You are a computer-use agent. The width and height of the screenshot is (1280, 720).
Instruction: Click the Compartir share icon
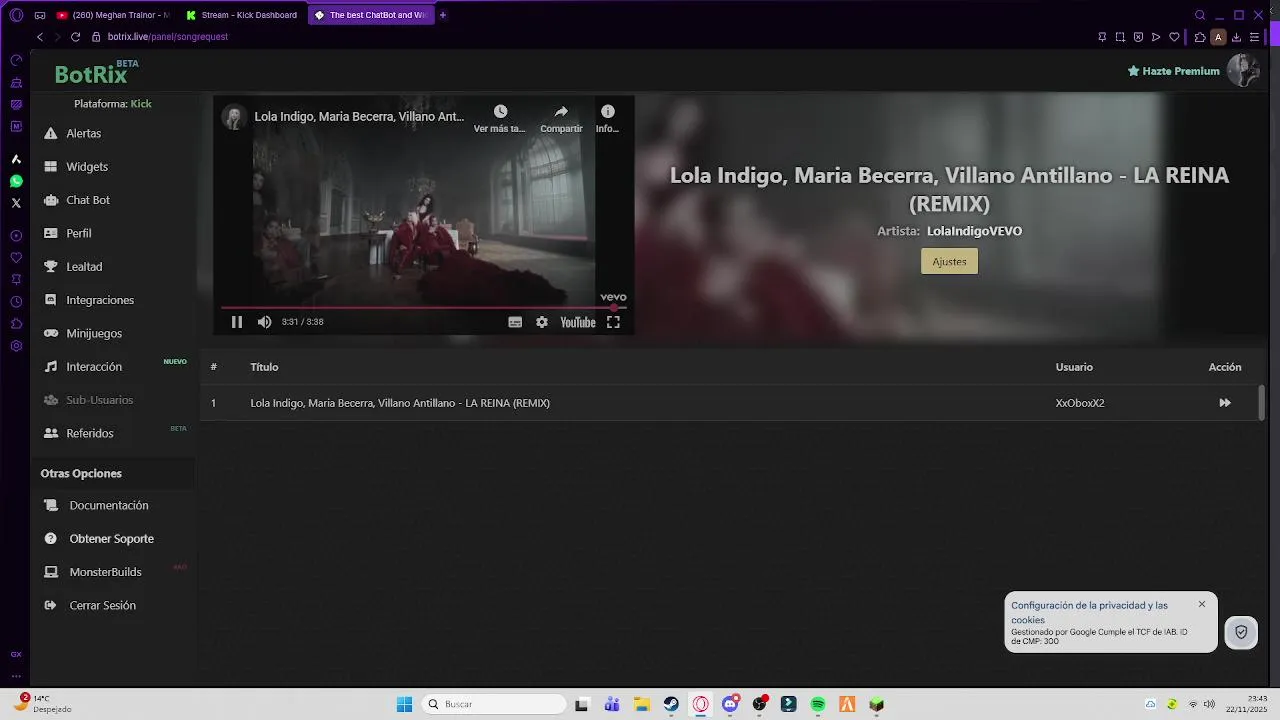[x=561, y=112]
